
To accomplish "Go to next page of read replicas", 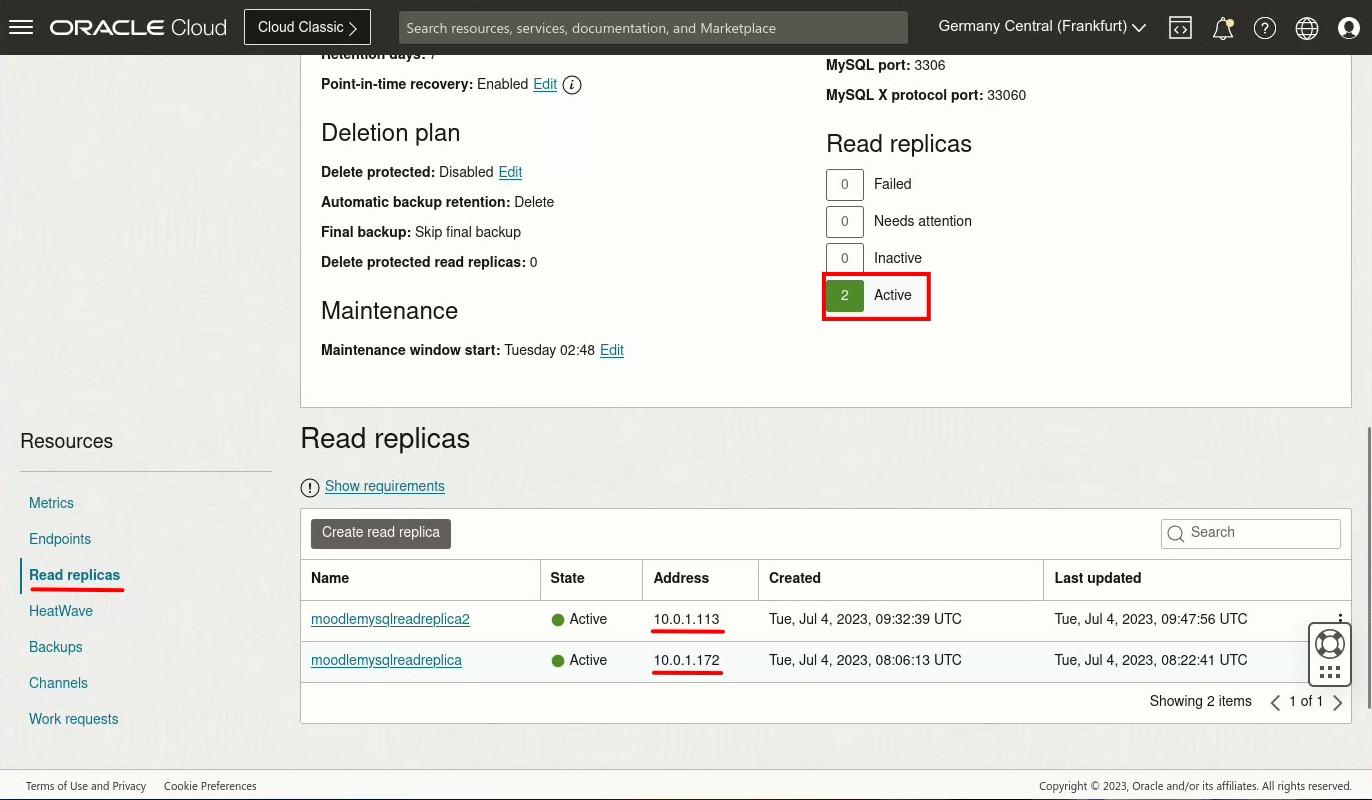I will (1337, 702).
